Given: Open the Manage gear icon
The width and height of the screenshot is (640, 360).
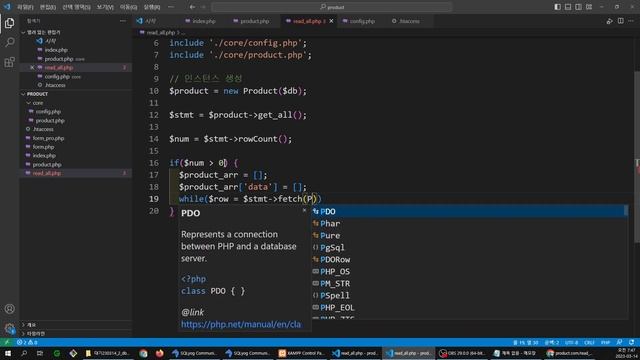Looking at the screenshot, I should point(9,328).
